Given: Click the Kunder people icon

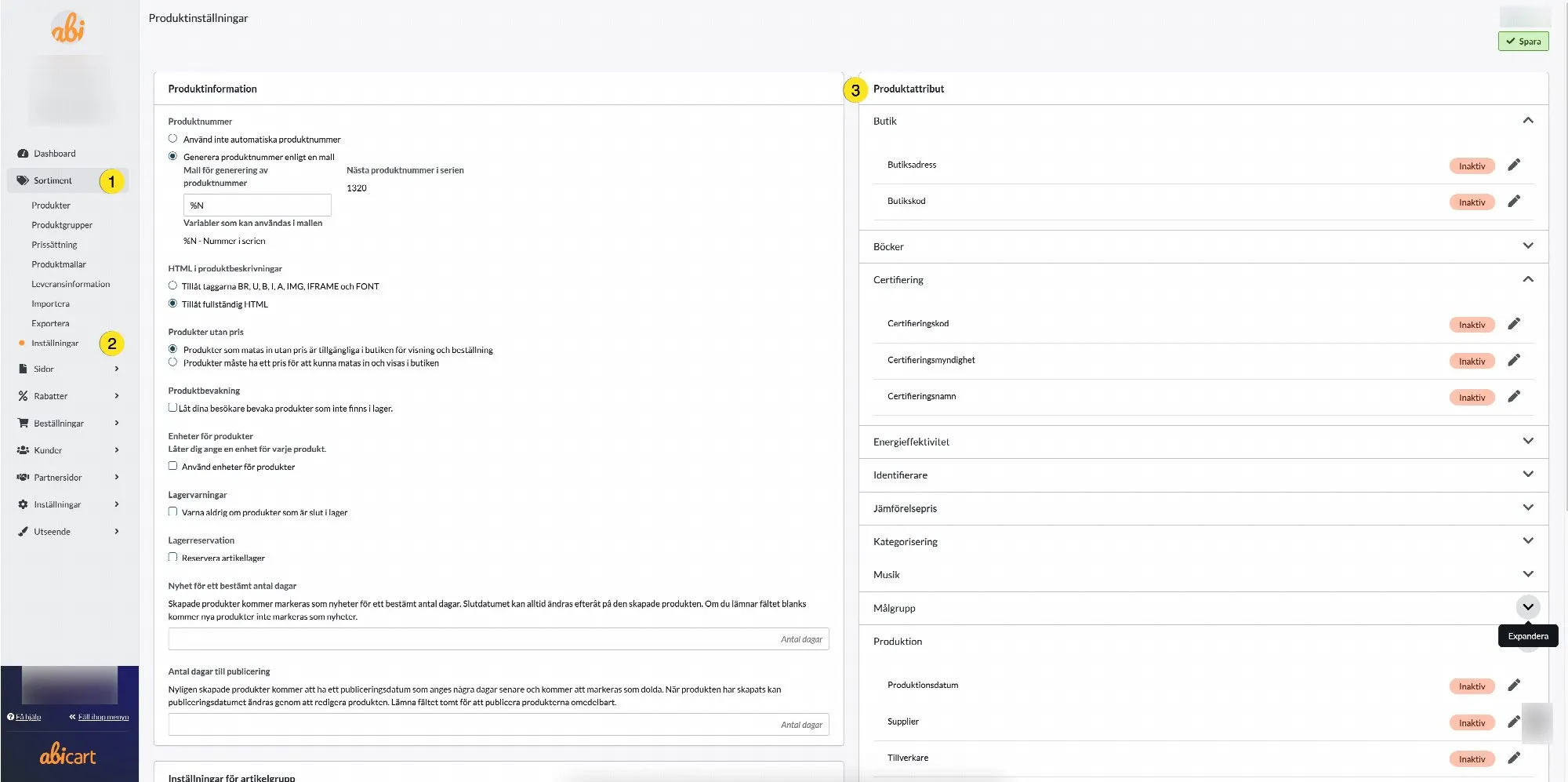Looking at the screenshot, I should point(23,450).
